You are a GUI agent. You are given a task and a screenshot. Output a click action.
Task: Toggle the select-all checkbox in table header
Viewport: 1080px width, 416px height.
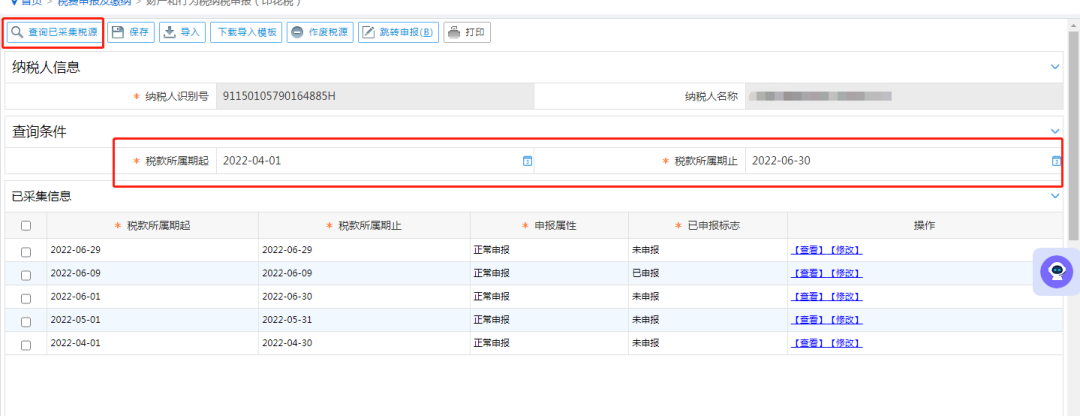[x=26, y=226]
